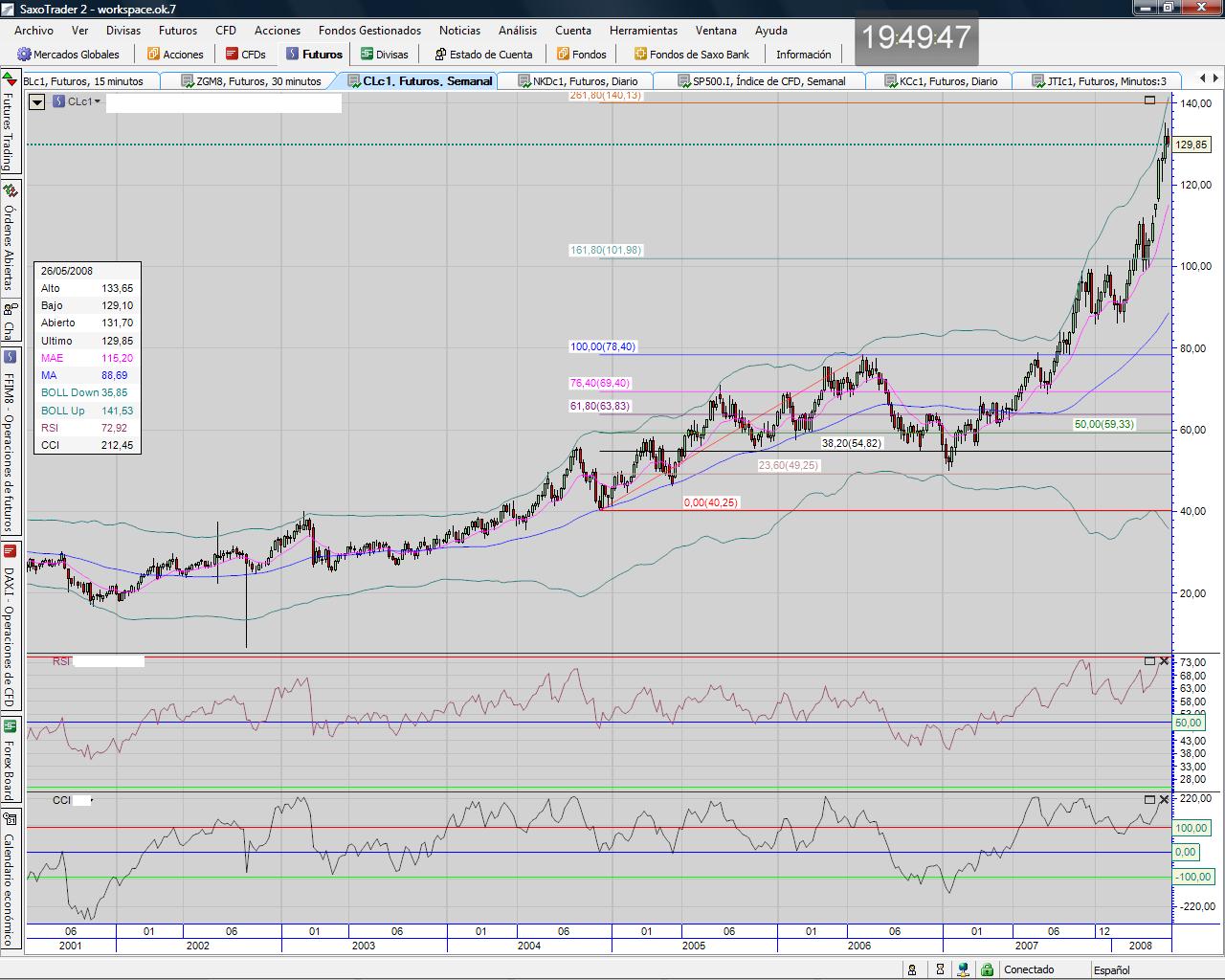Click the green lock status icon
This screenshot has width=1225, height=980.
click(987, 969)
